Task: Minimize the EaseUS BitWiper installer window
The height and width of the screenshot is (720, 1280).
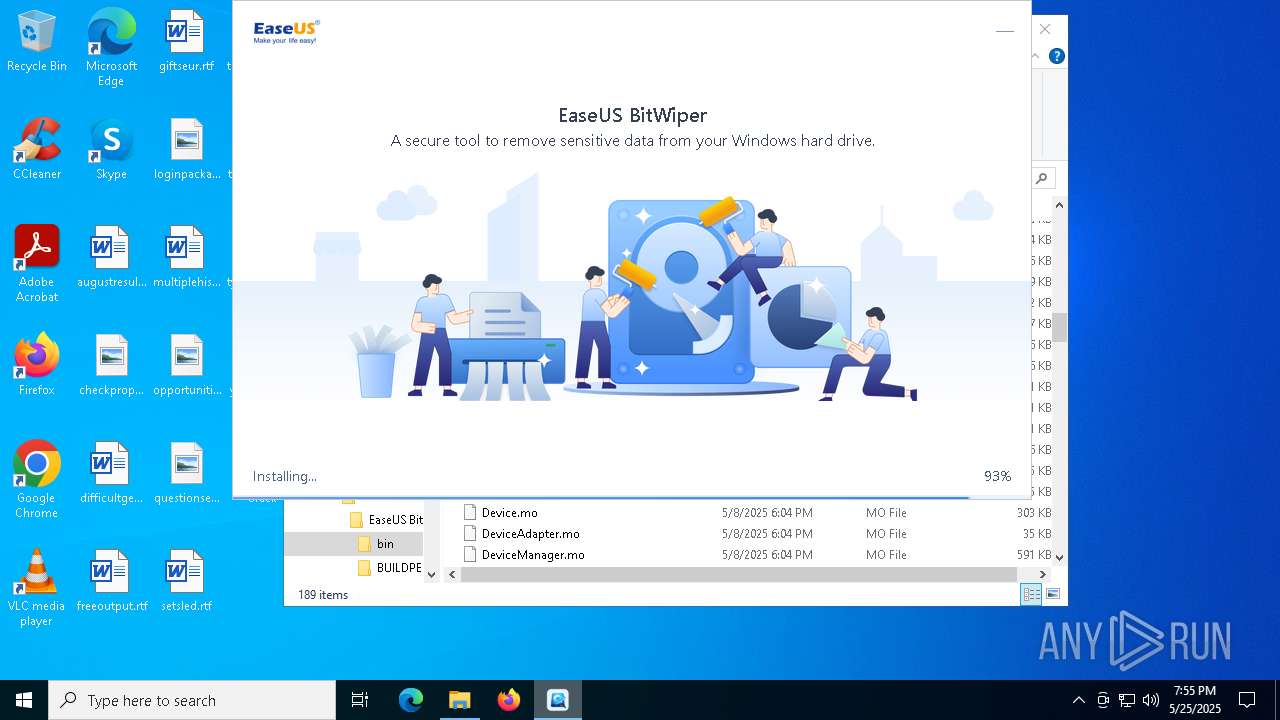Action: pos(1005,31)
